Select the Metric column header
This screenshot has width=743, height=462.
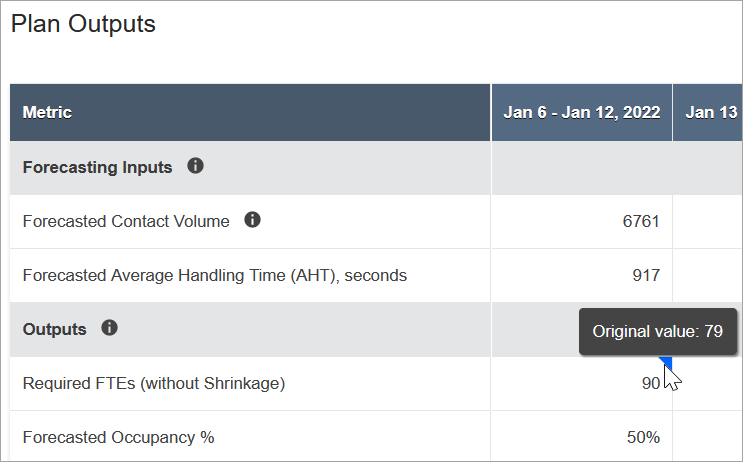coord(48,113)
